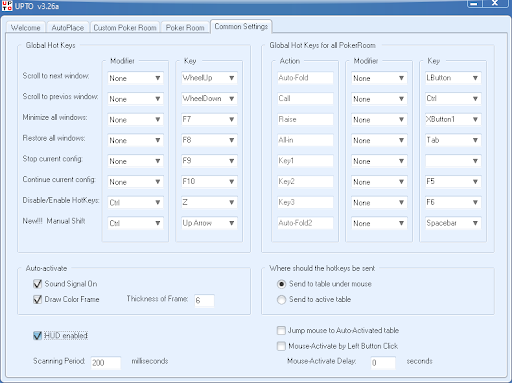The width and height of the screenshot is (512, 383).
Task: Enable Mouse-Activate by Left Button Click
Action: coord(281,346)
